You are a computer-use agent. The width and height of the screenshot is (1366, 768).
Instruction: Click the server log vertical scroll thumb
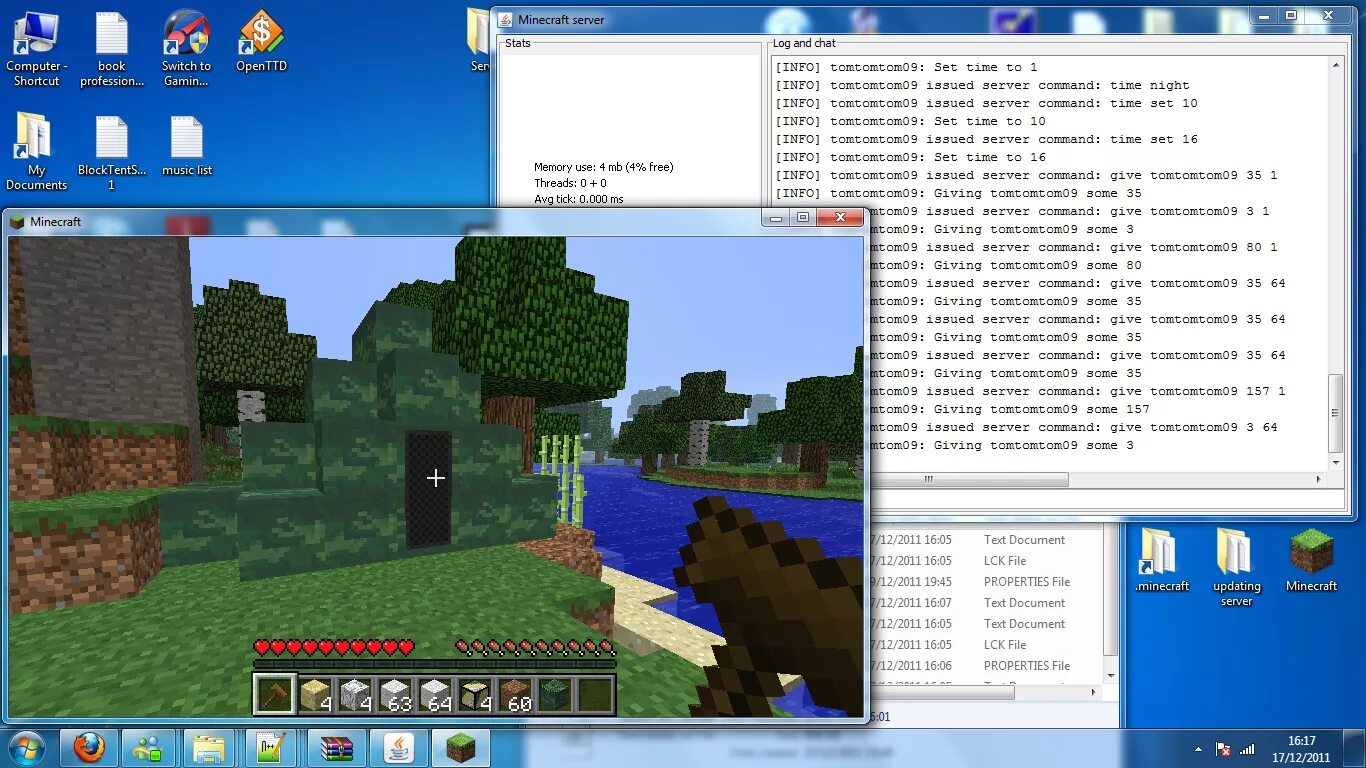1336,414
